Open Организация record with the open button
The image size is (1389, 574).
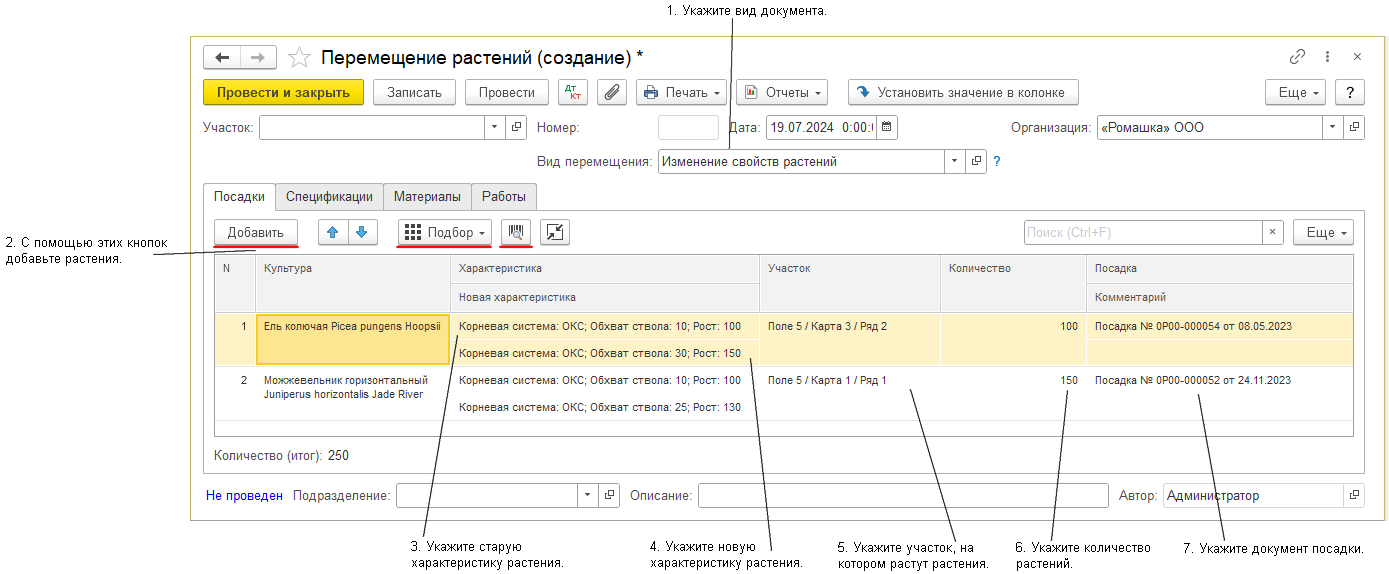[1354, 127]
